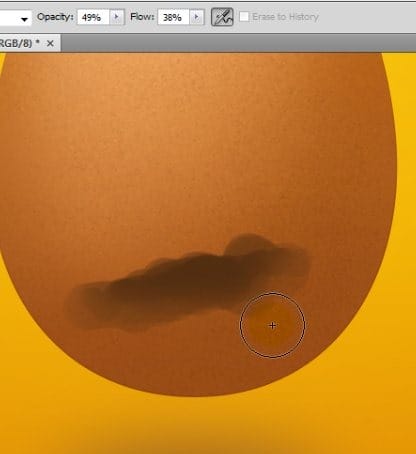Click the brush cursor crosshair on the egg
This screenshot has height=454, width=416.
click(272, 325)
